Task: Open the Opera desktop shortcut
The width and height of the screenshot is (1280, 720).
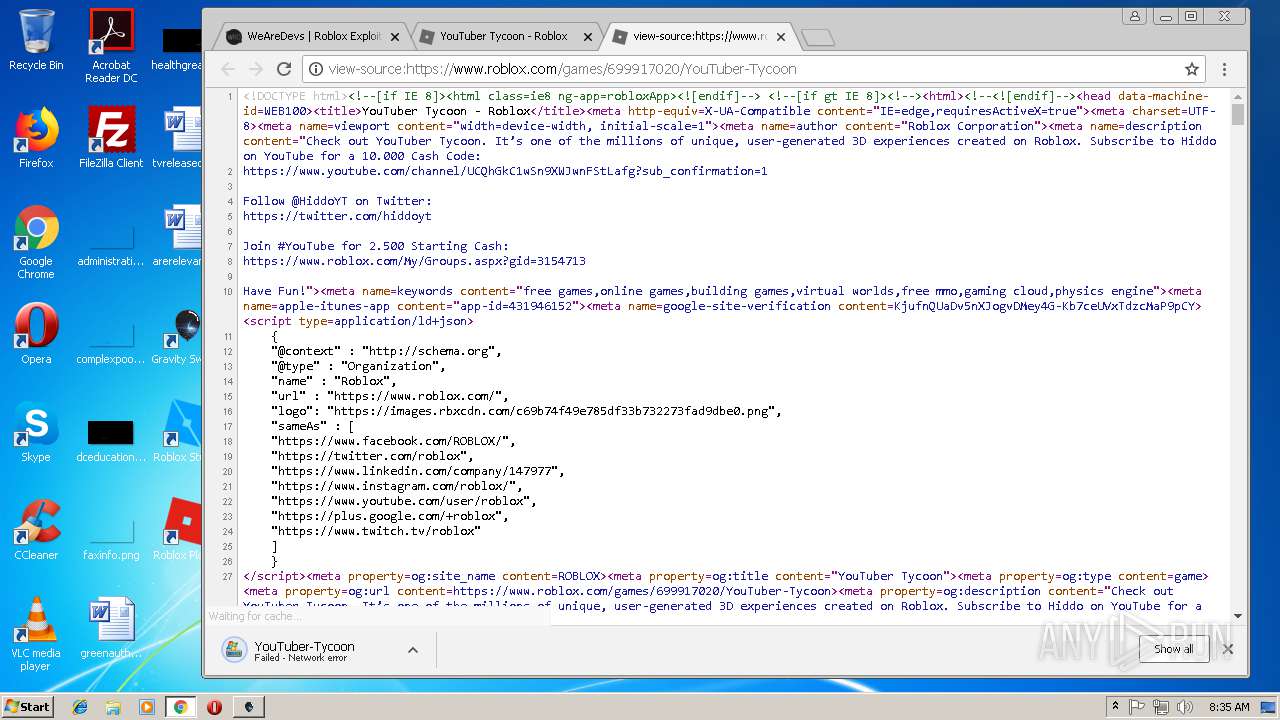Action: [36, 334]
